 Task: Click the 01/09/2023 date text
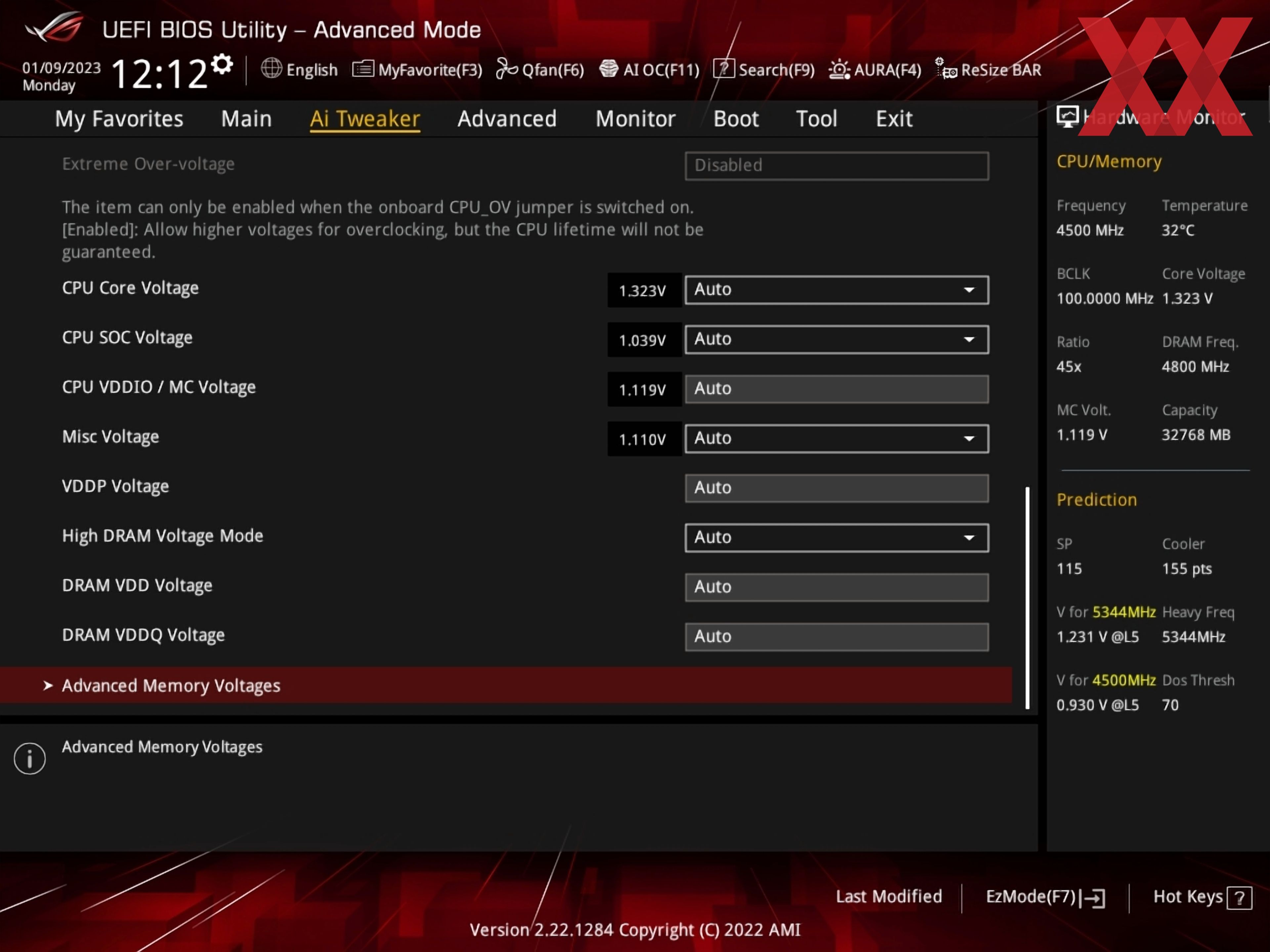62,68
